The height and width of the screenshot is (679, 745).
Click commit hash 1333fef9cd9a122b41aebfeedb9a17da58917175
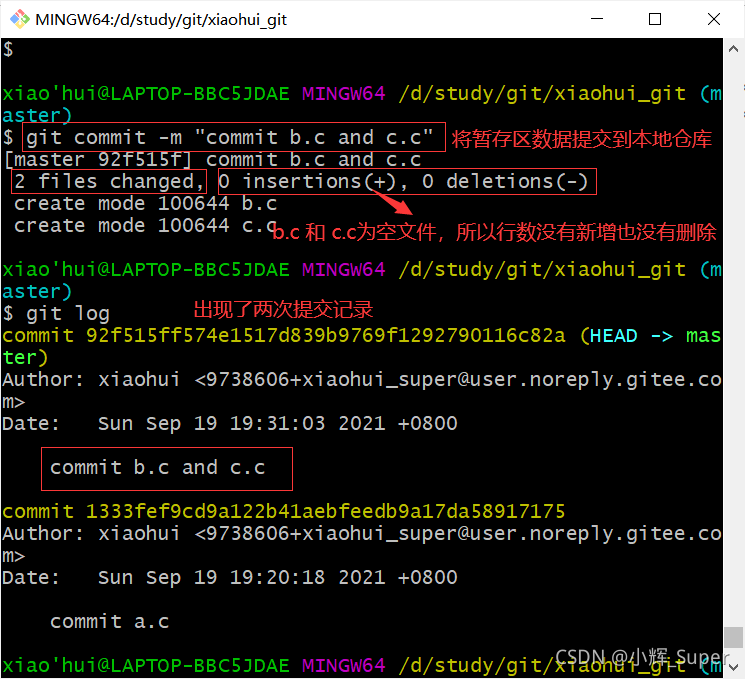[325, 511]
